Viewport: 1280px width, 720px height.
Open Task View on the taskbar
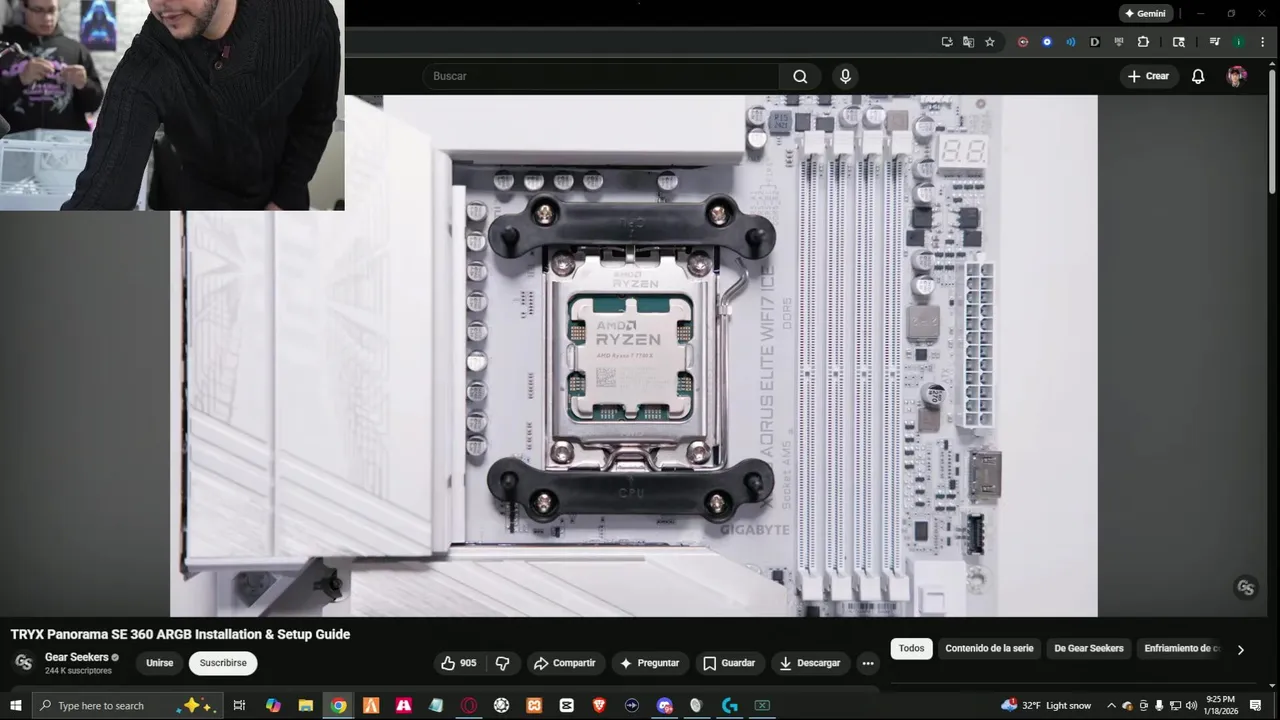[x=239, y=705]
